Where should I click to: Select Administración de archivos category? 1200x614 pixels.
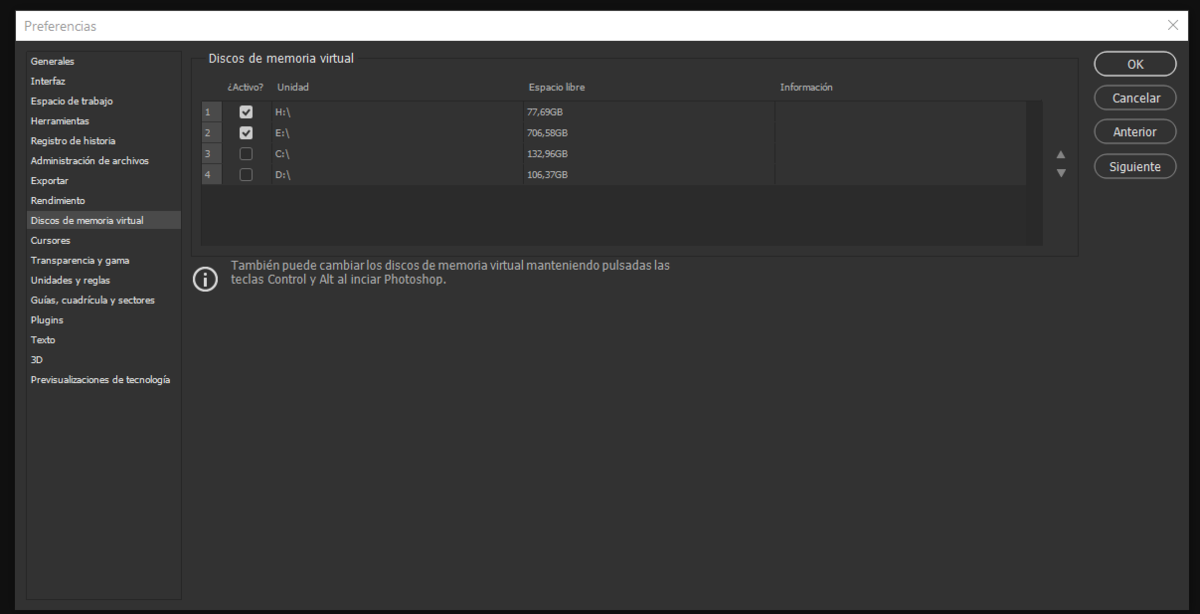coord(104,160)
